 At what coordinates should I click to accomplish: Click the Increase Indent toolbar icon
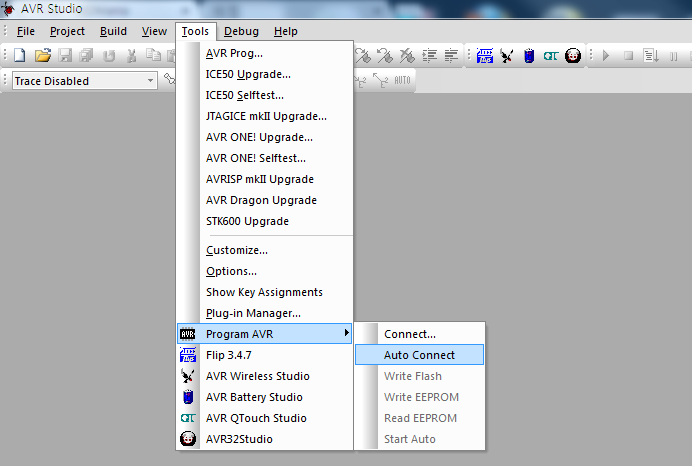click(x=429, y=56)
